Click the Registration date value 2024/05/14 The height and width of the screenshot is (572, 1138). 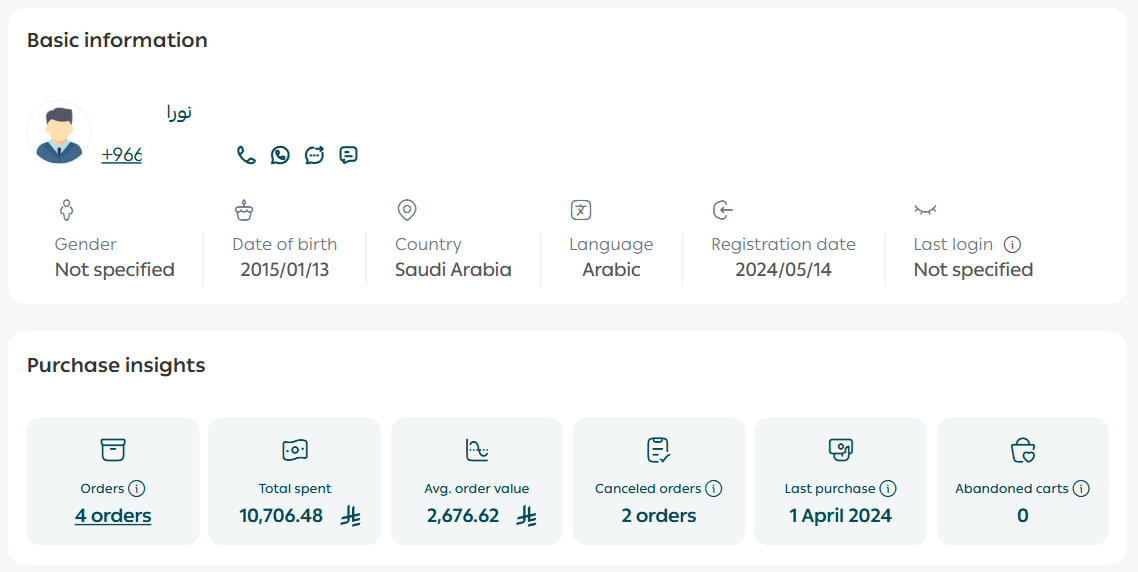tap(783, 270)
